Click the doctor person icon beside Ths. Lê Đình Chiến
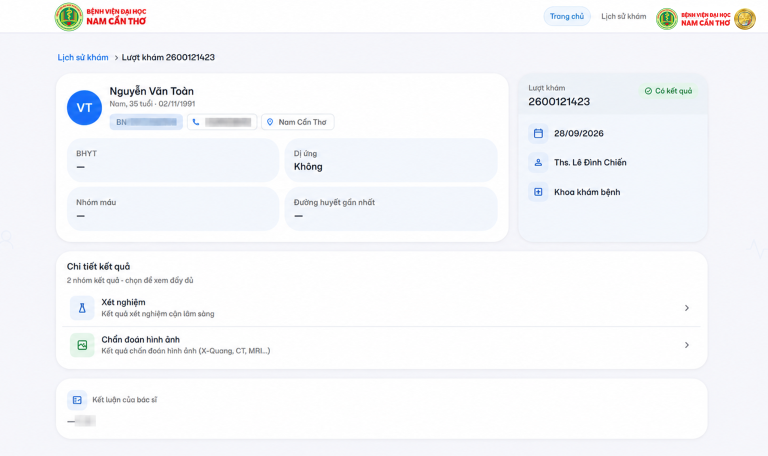 tap(538, 163)
